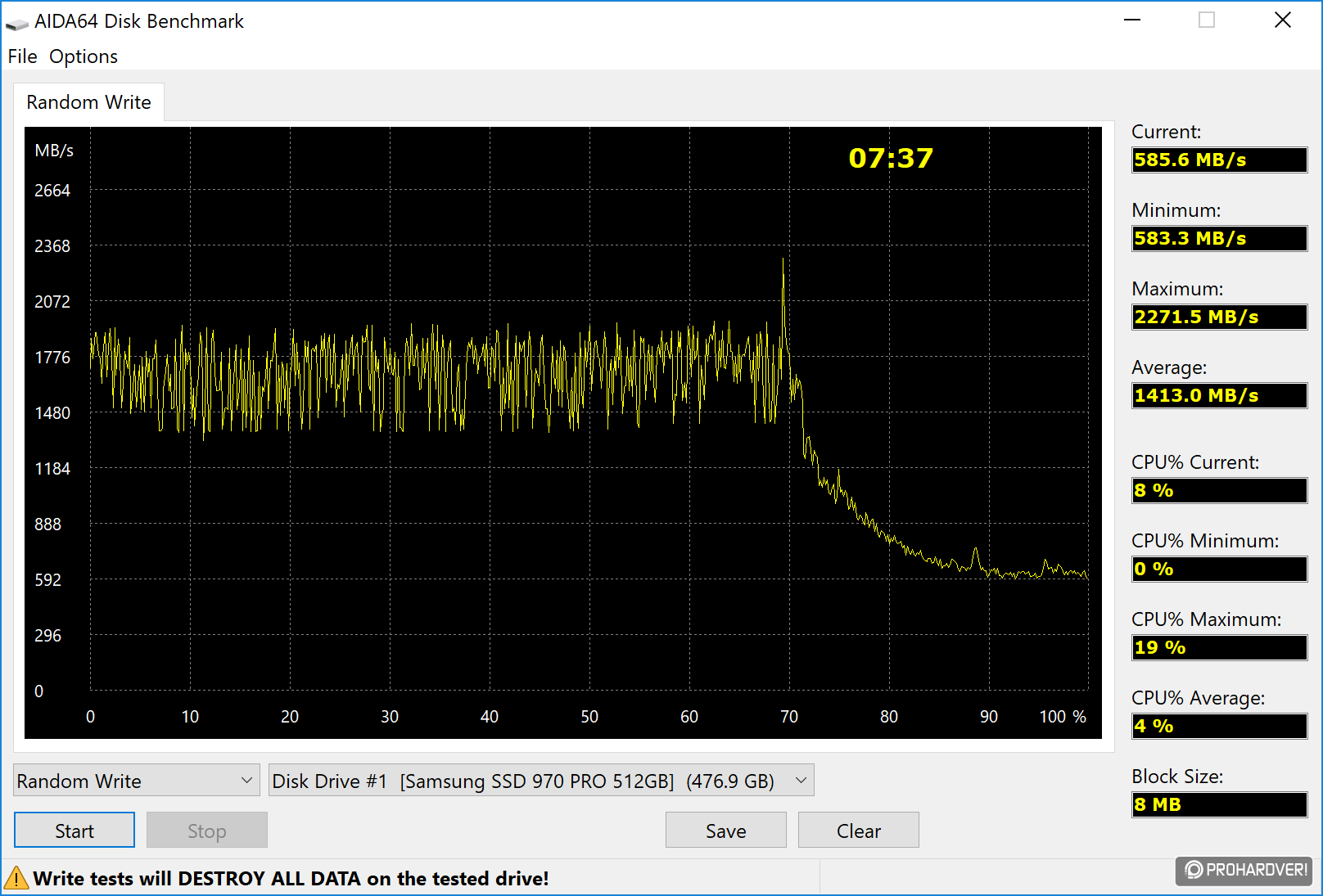1323x896 pixels.
Task: Select the Random Write tab
Action: (88, 102)
